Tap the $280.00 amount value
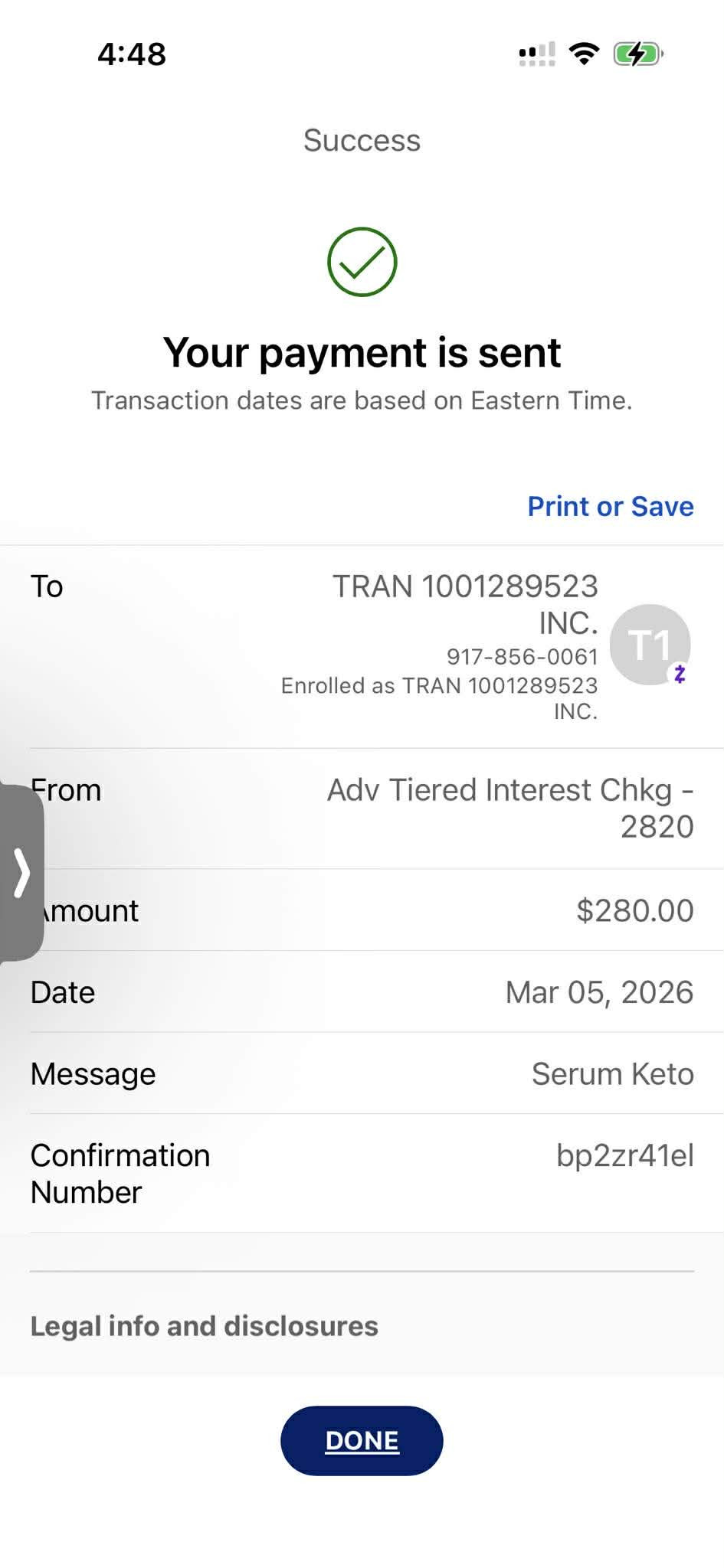Viewport: 724px width, 1568px height. [x=634, y=910]
